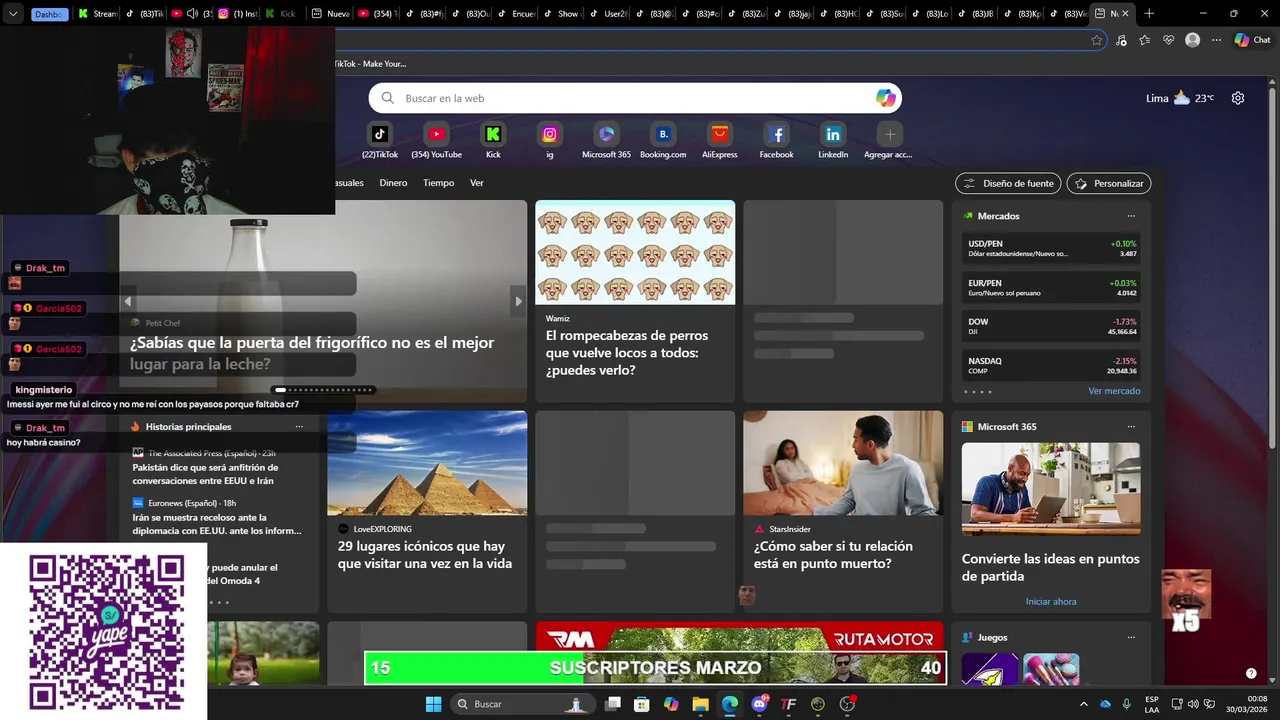
Task: Go to previous carousel story arrow
Action: (x=127, y=301)
